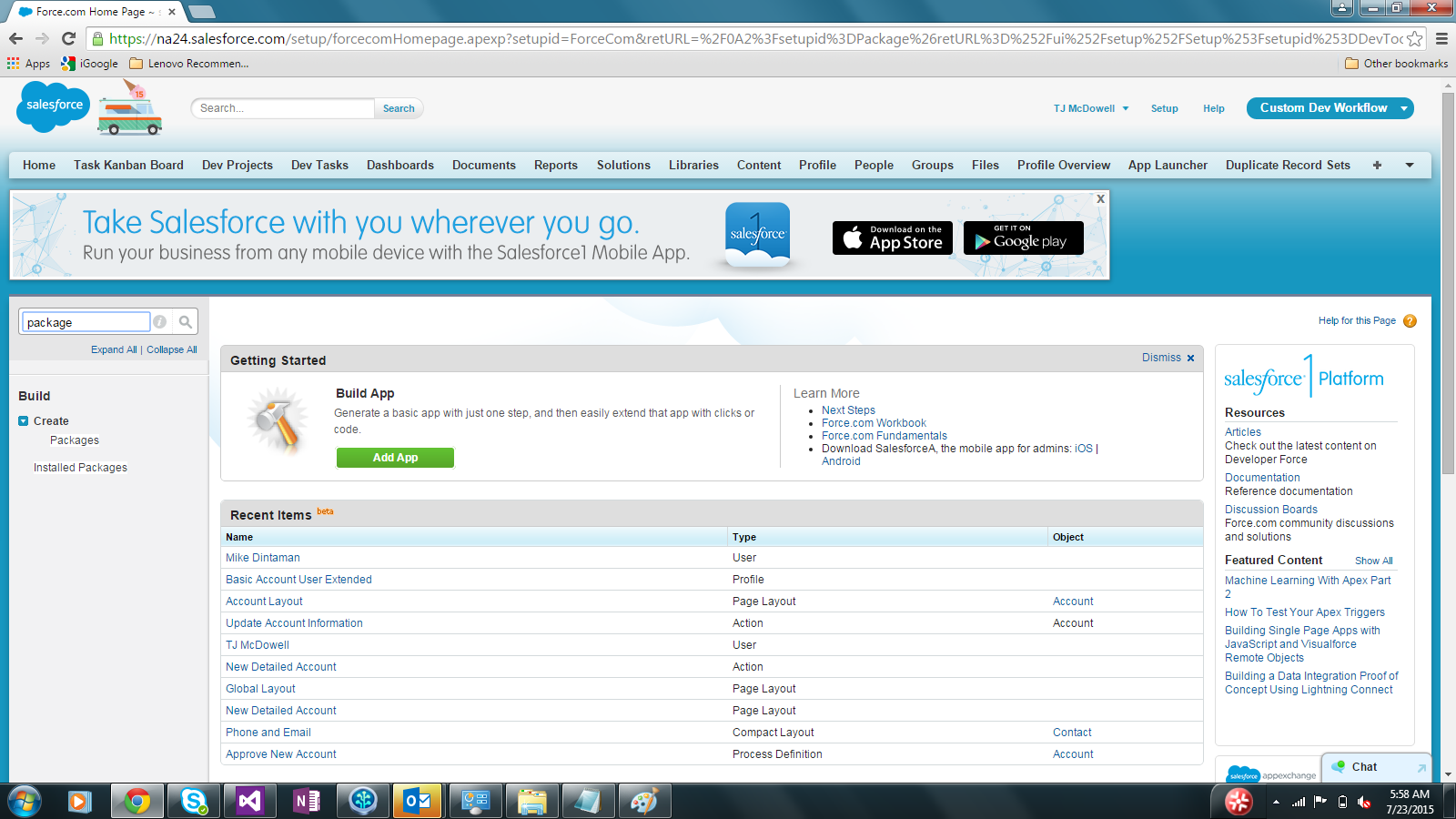Close the Salesforce1 mobile banner
Image resolution: width=1456 pixels, height=819 pixels.
pyautogui.click(x=1100, y=198)
